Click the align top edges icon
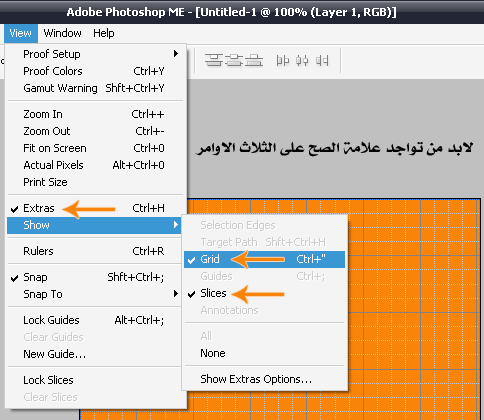Screen dimensions: 484x420 coord(214,60)
